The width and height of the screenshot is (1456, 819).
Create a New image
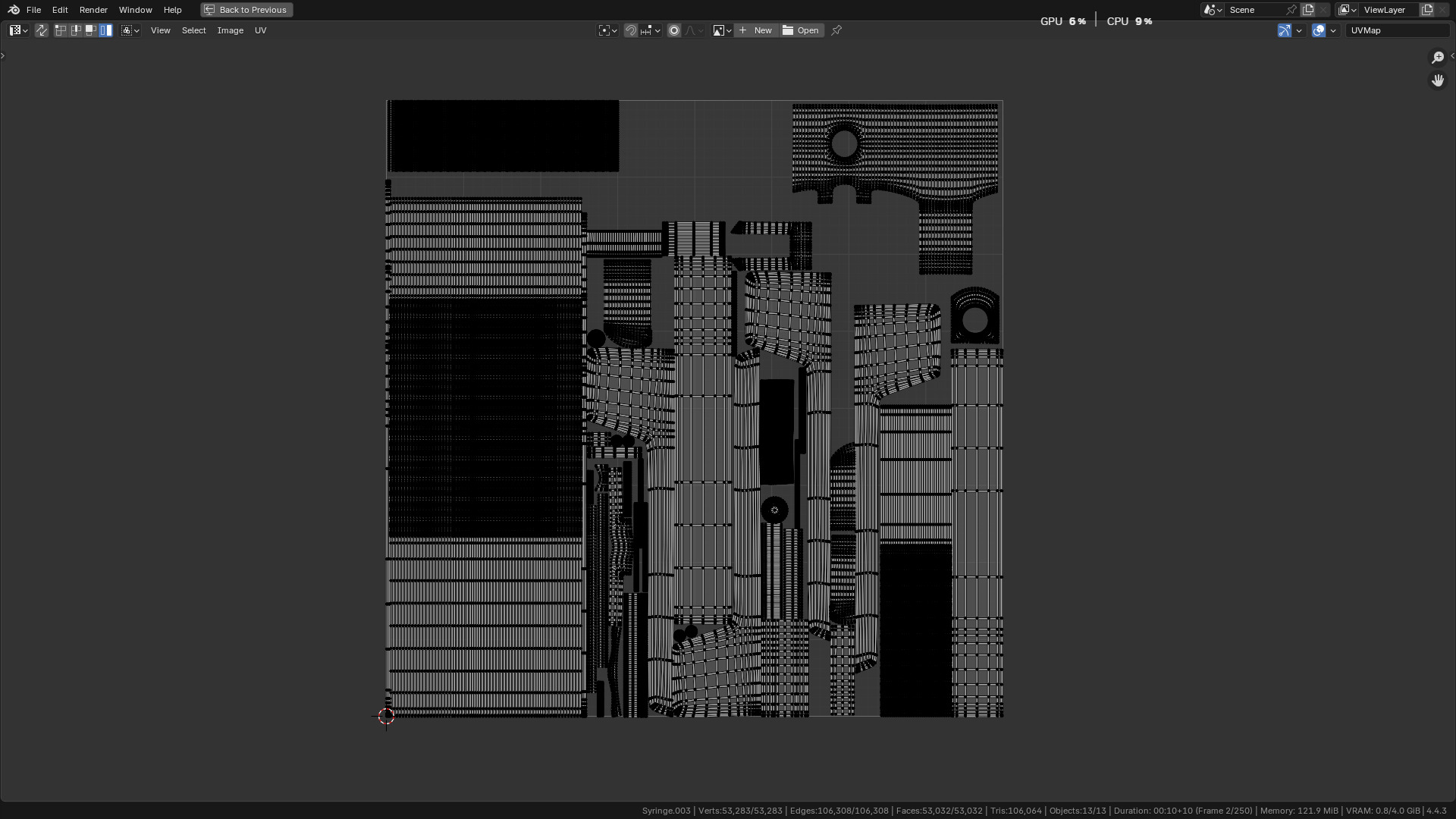click(755, 30)
